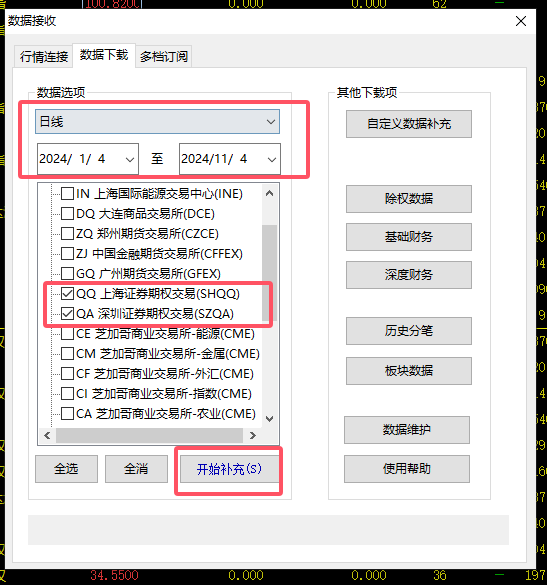The width and height of the screenshot is (547, 585).
Task: Check the IN 上海国际能源交易中心(INE) box
Action: [67, 194]
